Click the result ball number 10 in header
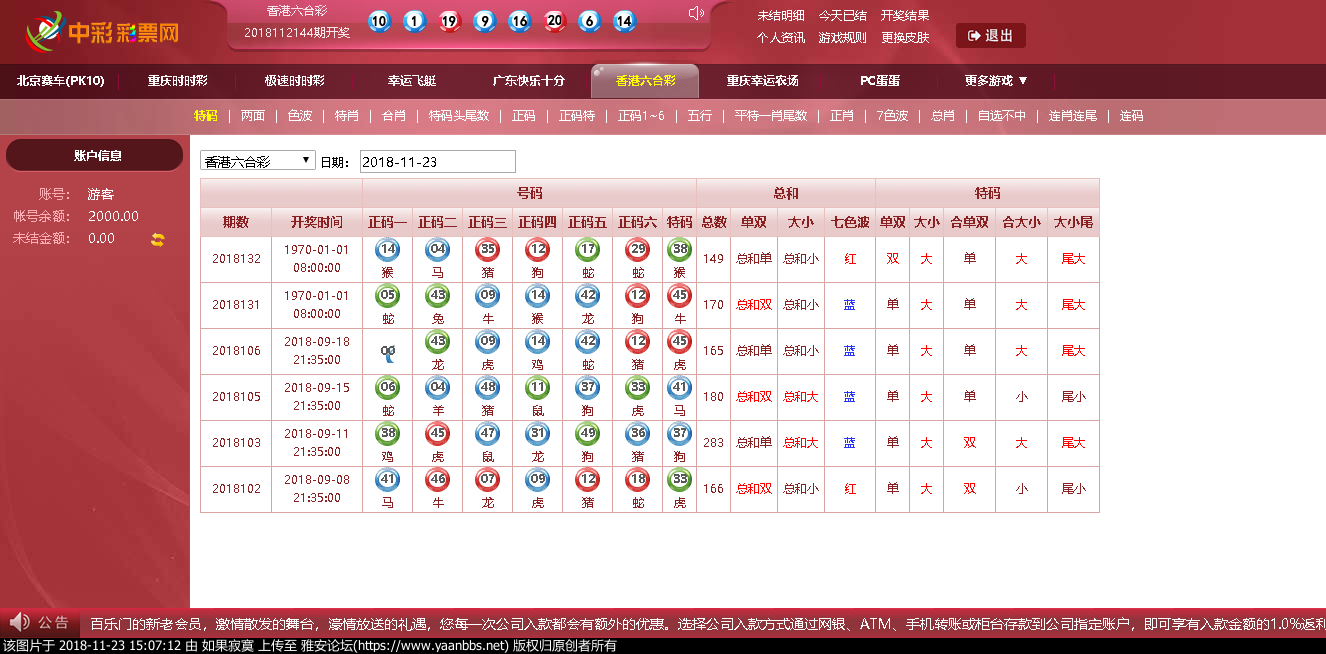 tap(379, 21)
